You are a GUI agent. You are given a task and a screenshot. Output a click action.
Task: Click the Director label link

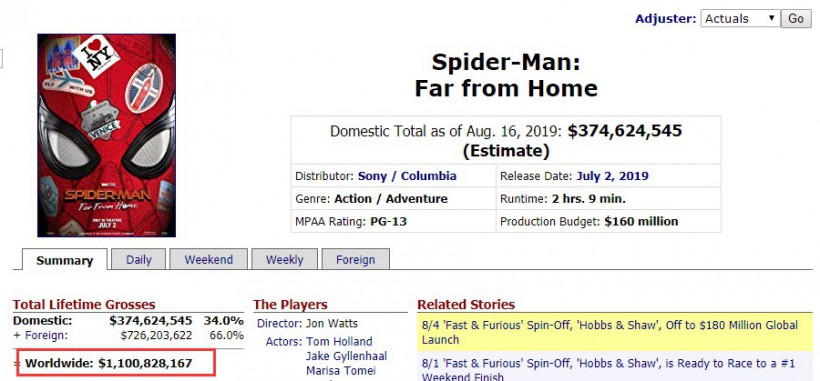click(279, 323)
